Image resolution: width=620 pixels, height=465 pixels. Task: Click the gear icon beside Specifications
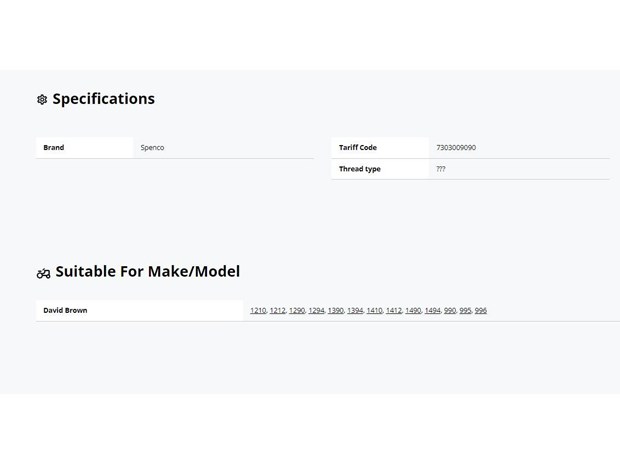pyautogui.click(x=42, y=99)
